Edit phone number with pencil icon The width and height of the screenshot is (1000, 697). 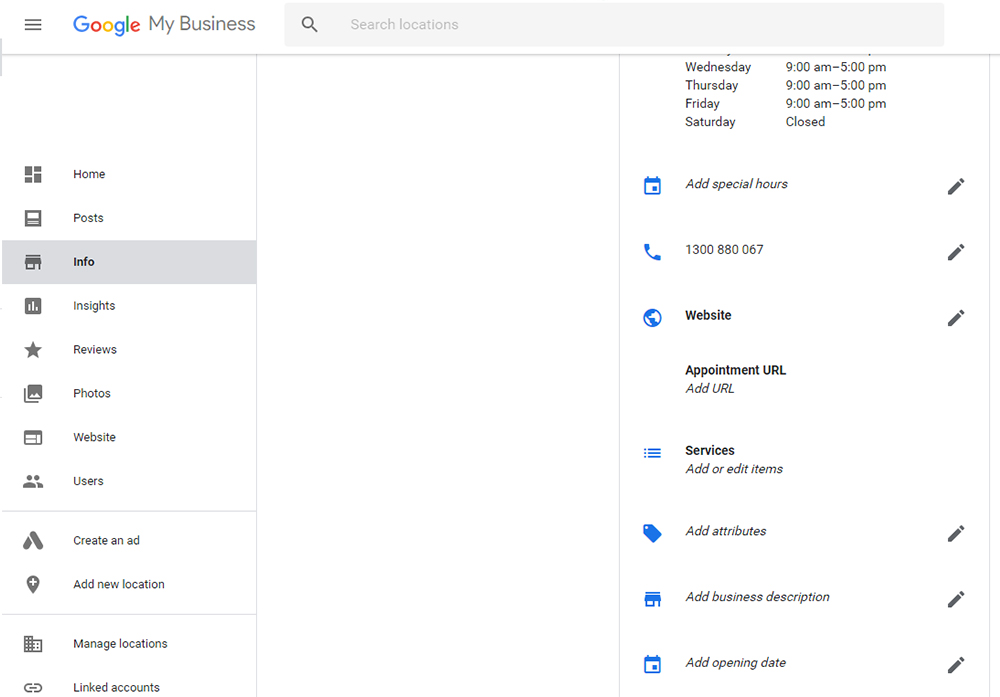tap(955, 252)
